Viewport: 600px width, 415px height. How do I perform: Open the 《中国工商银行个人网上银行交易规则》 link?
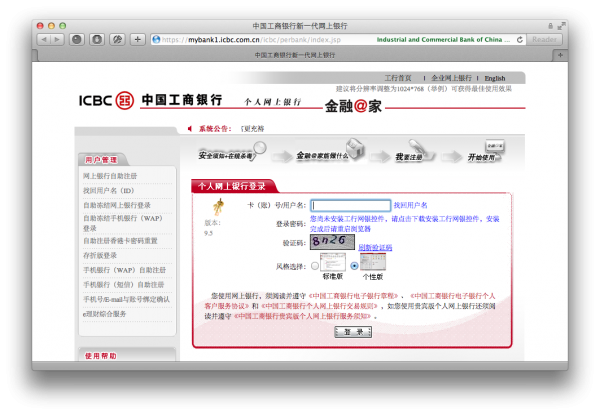pos(320,306)
